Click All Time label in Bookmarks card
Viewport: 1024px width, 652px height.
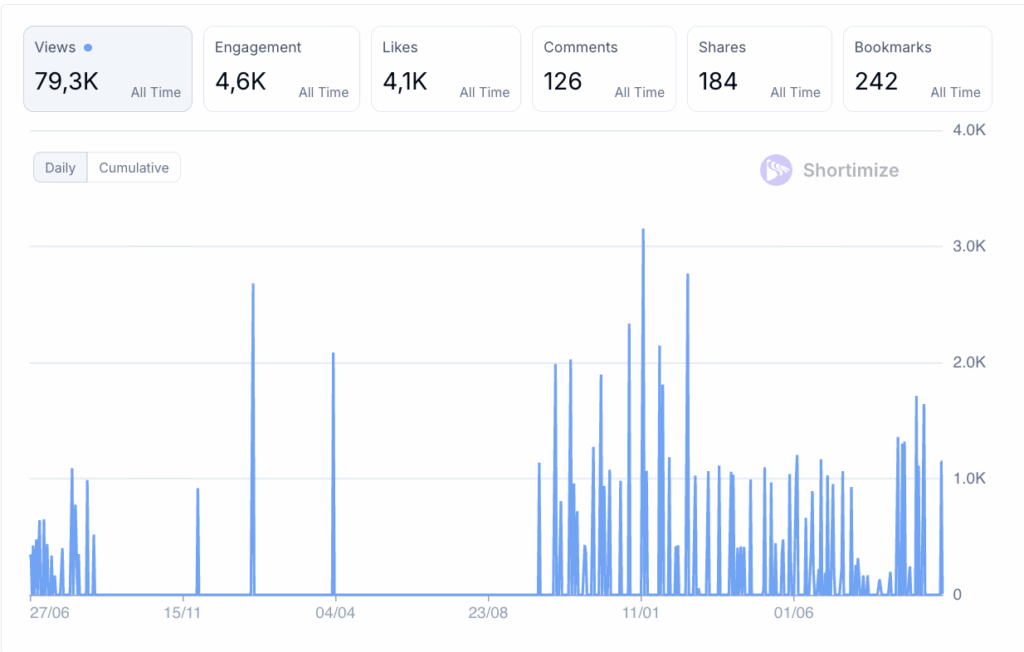click(x=955, y=92)
